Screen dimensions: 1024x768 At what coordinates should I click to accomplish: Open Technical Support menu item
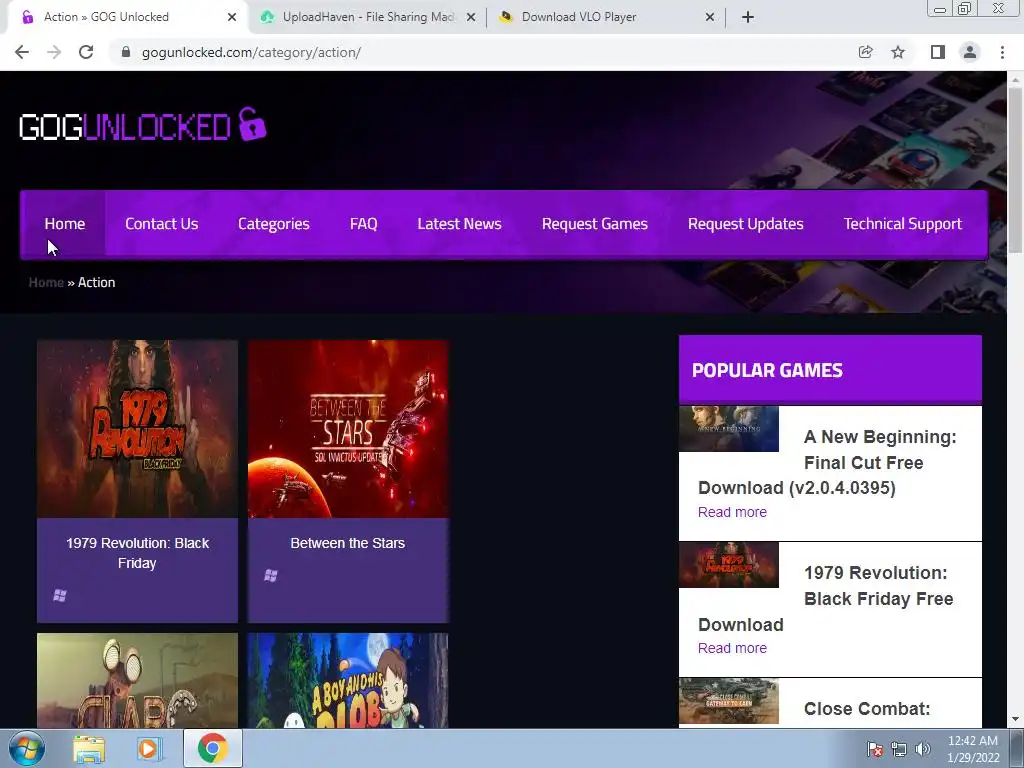click(903, 224)
